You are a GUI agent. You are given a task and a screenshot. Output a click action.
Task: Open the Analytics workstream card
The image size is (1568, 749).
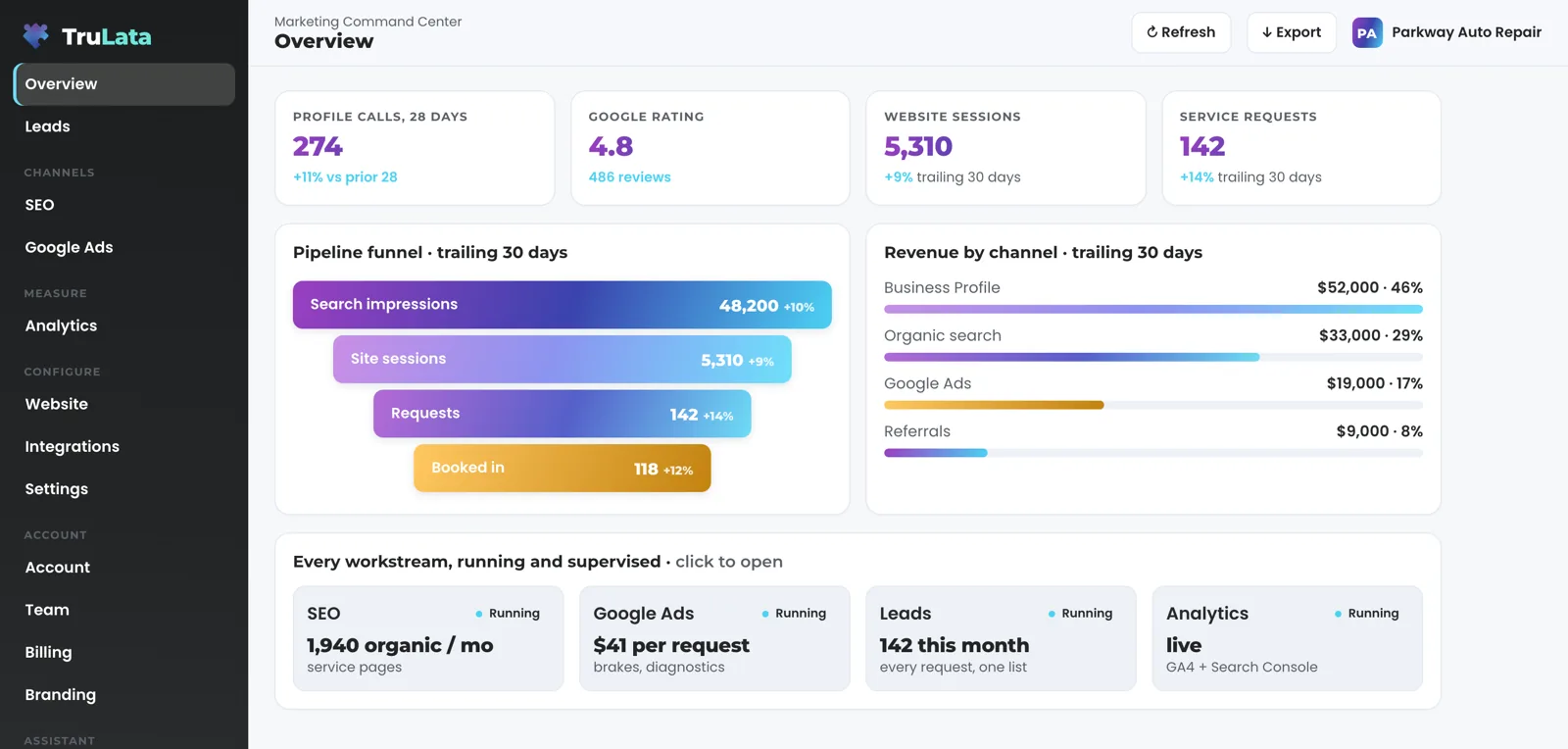tap(1287, 638)
